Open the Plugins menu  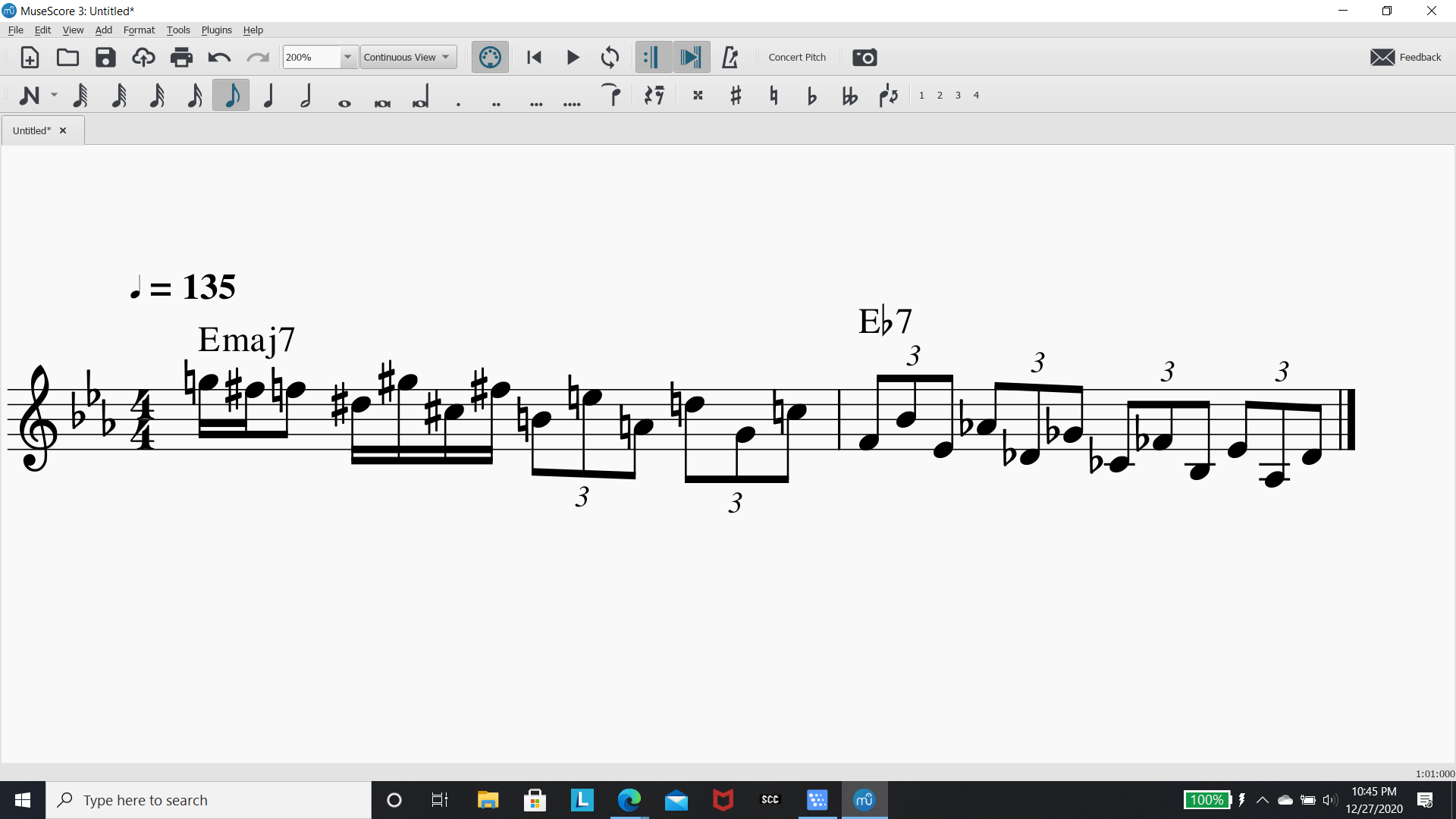pos(216,30)
